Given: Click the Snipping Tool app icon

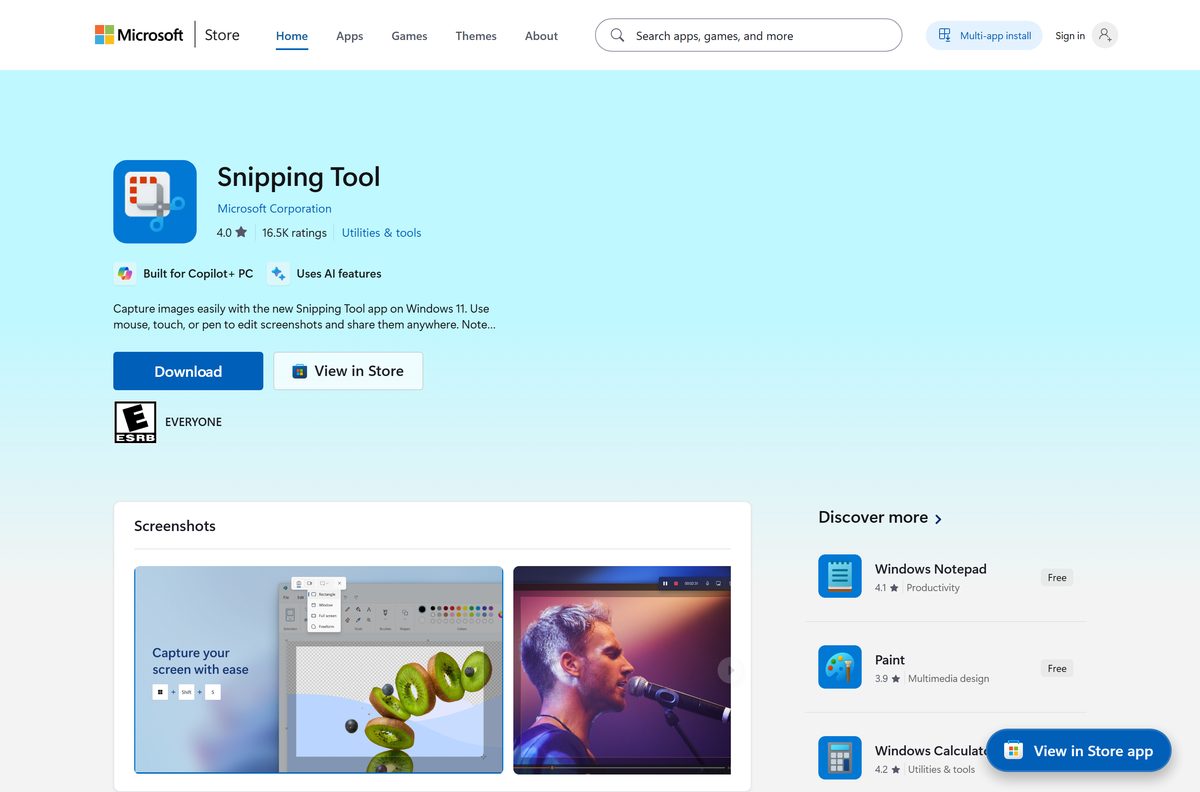Looking at the screenshot, I should tap(155, 201).
